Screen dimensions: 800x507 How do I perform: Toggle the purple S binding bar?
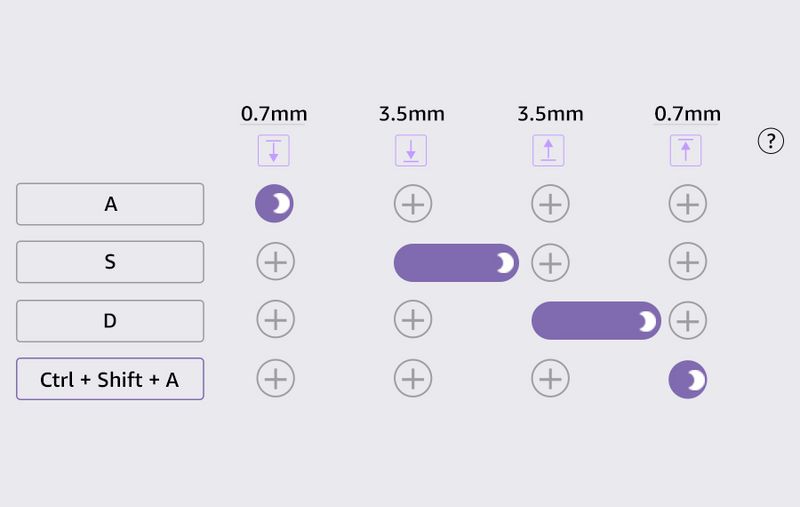(x=456, y=262)
